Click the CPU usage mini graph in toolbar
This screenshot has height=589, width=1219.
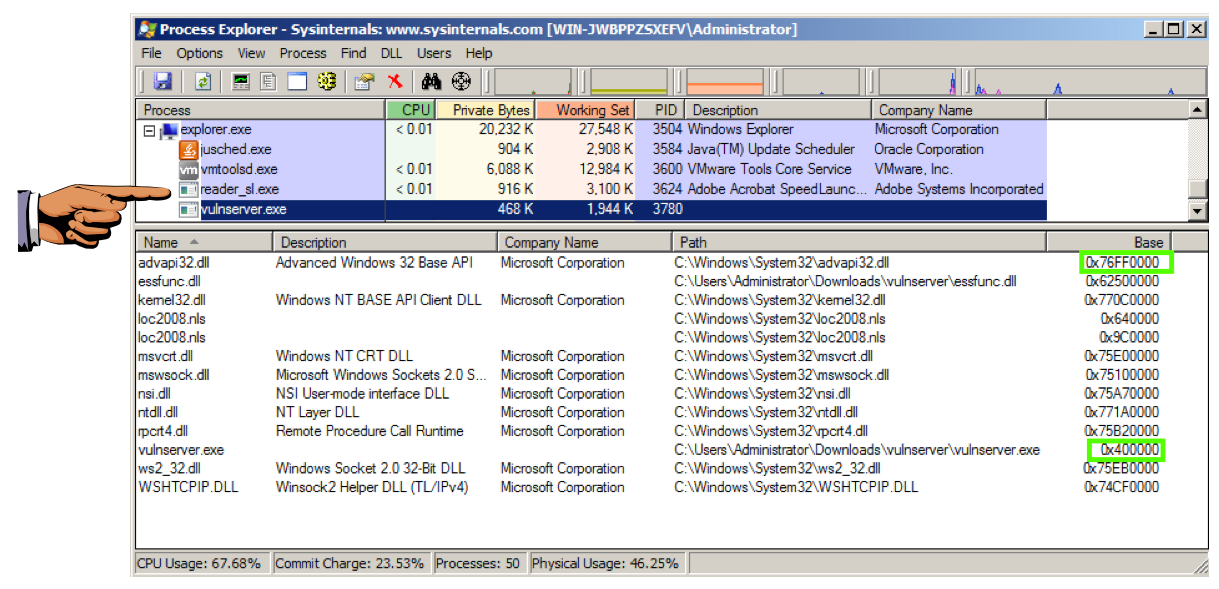click(x=533, y=82)
